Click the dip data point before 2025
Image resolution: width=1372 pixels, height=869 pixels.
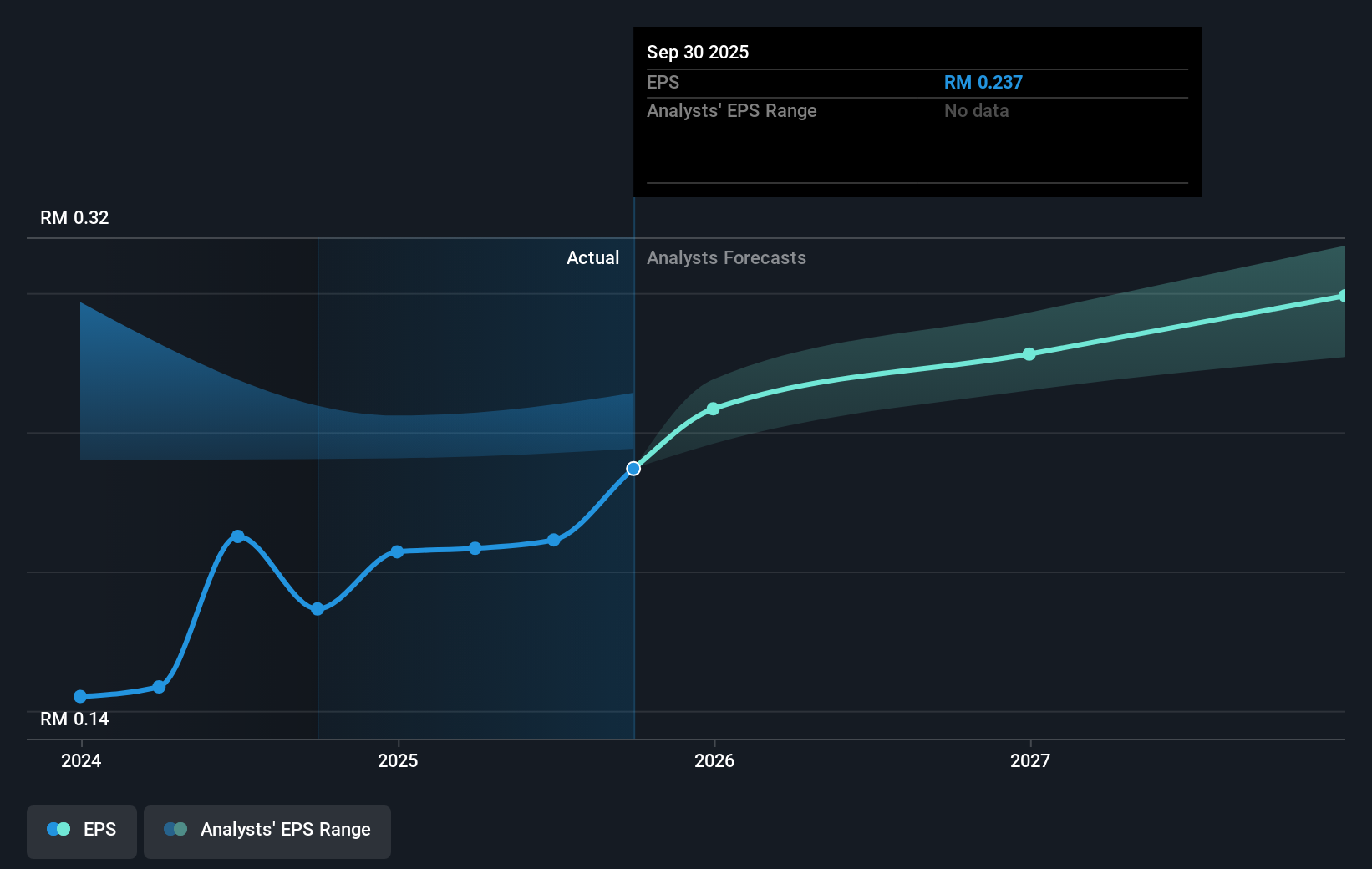[318, 609]
